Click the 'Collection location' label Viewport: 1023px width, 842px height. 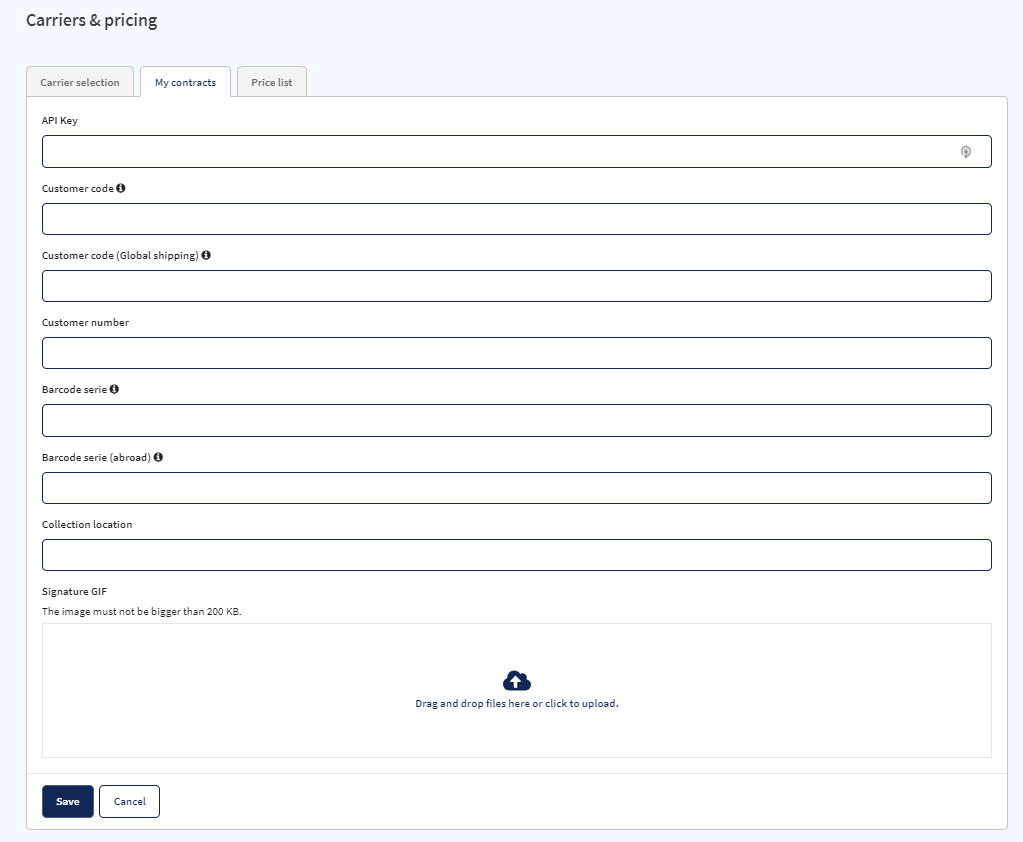coord(87,524)
